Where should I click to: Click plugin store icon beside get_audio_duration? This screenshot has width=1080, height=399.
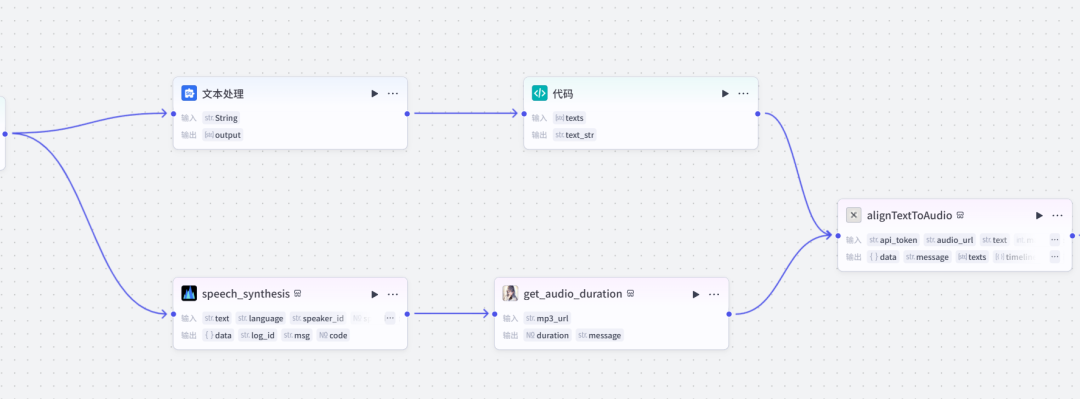(630, 294)
